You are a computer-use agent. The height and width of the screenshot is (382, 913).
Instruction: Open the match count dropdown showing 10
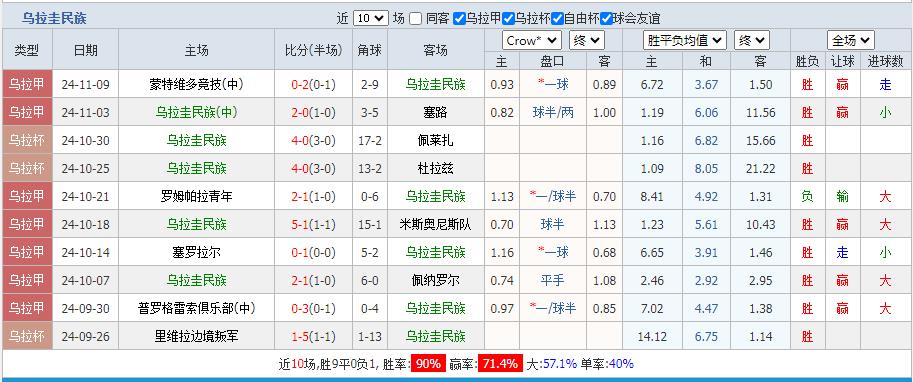click(x=370, y=18)
